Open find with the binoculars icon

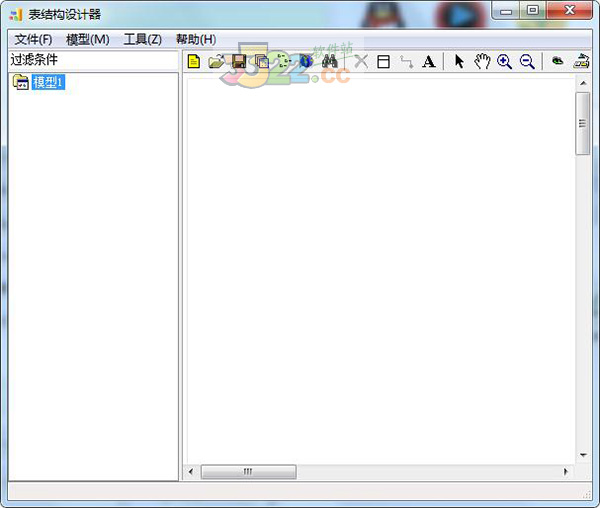(x=329, y=61)
